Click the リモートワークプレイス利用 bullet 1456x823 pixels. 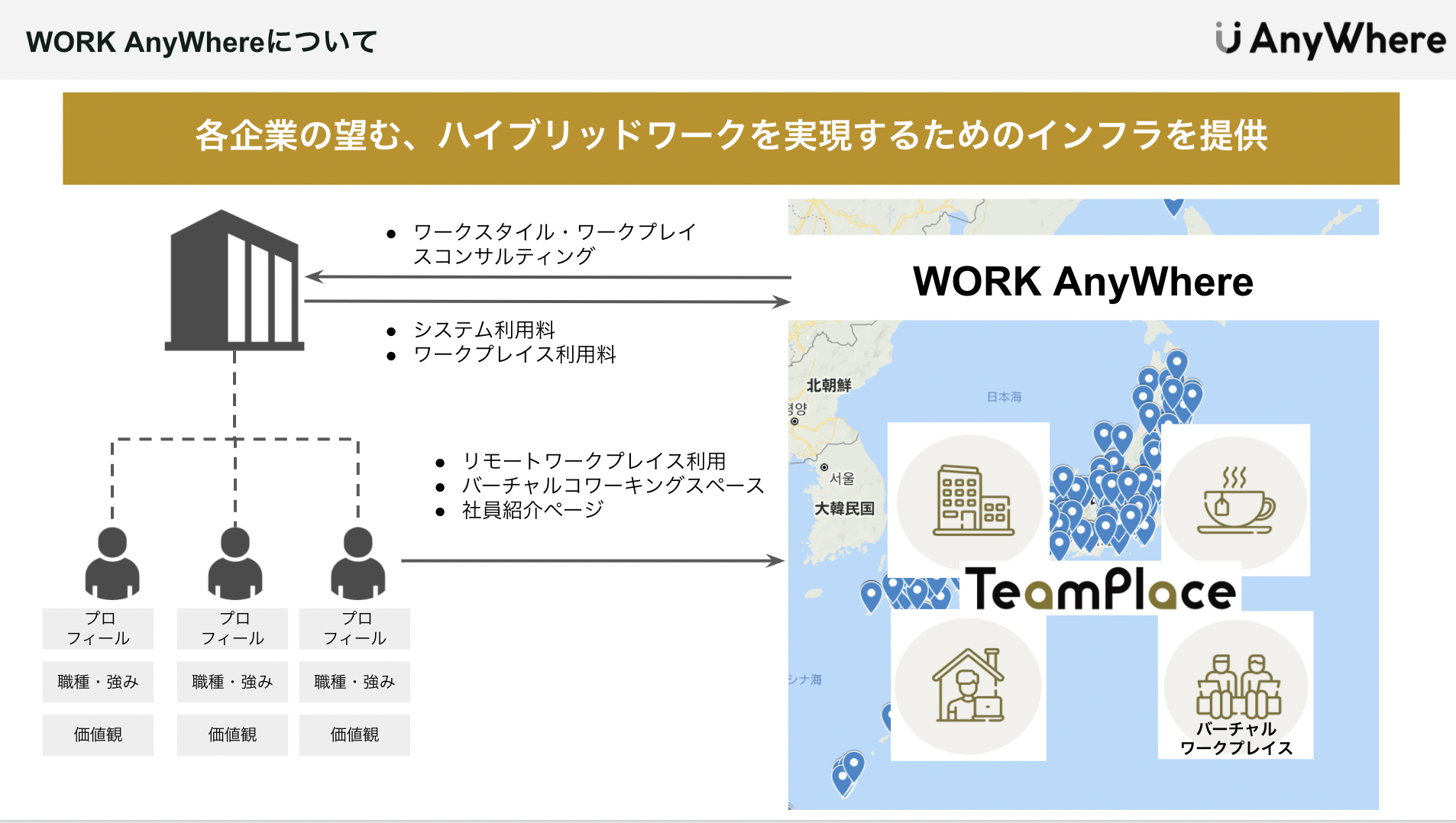[594, 461]
